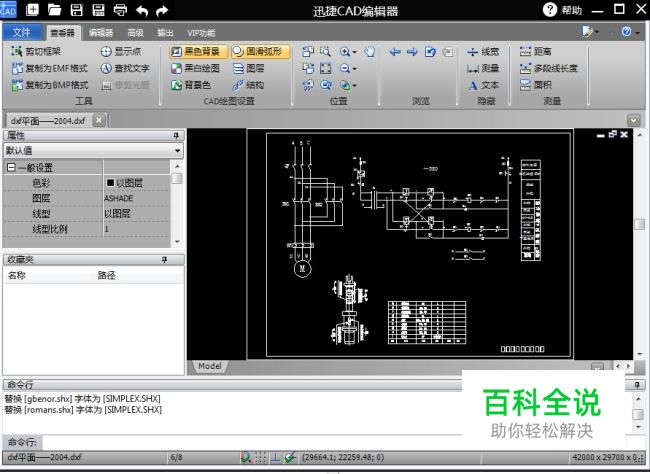Open the 背景色 (background color) picker
Screen dimensions: 650x474
[x=190, y=85]
